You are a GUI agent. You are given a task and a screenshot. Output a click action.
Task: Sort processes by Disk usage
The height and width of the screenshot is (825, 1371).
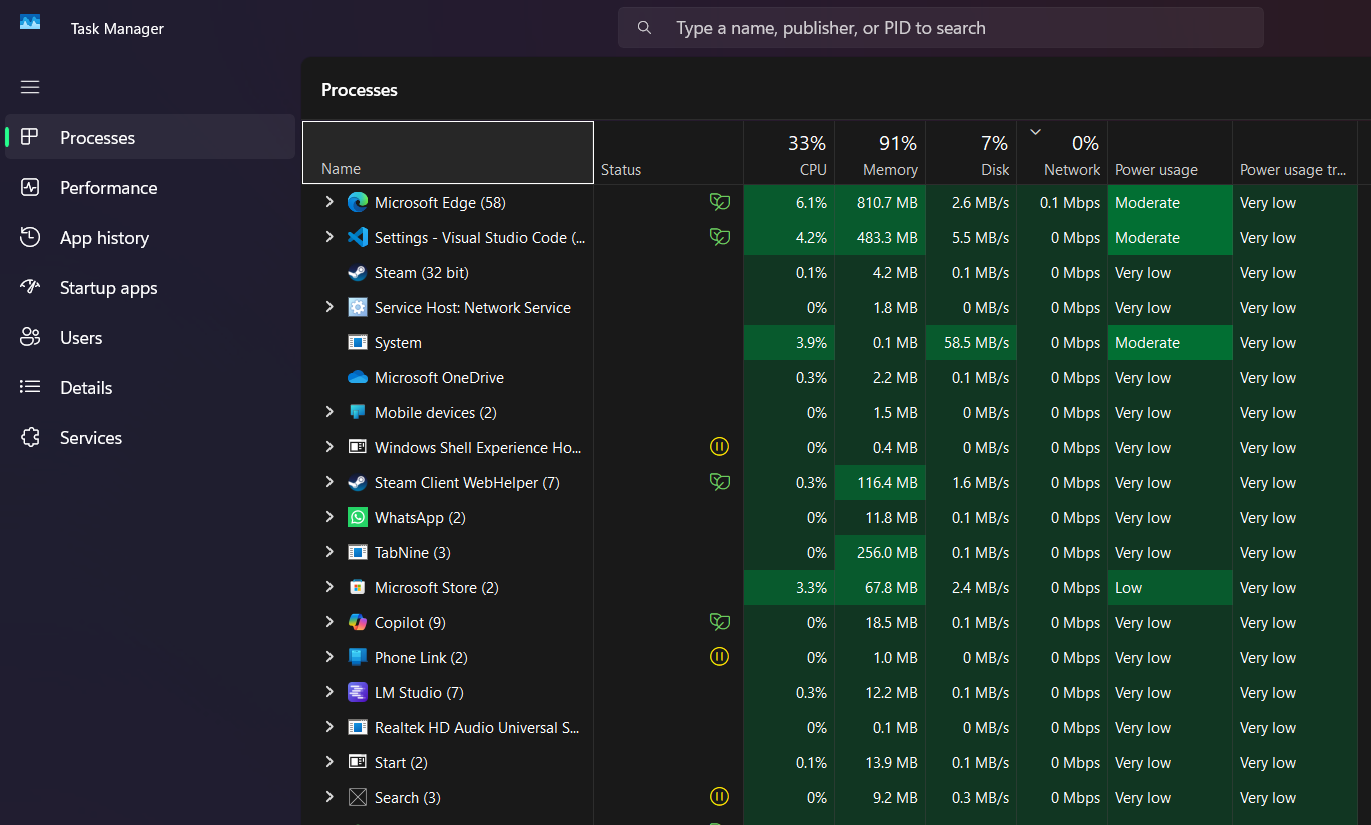pyautogui.click(x=971, y=153)
